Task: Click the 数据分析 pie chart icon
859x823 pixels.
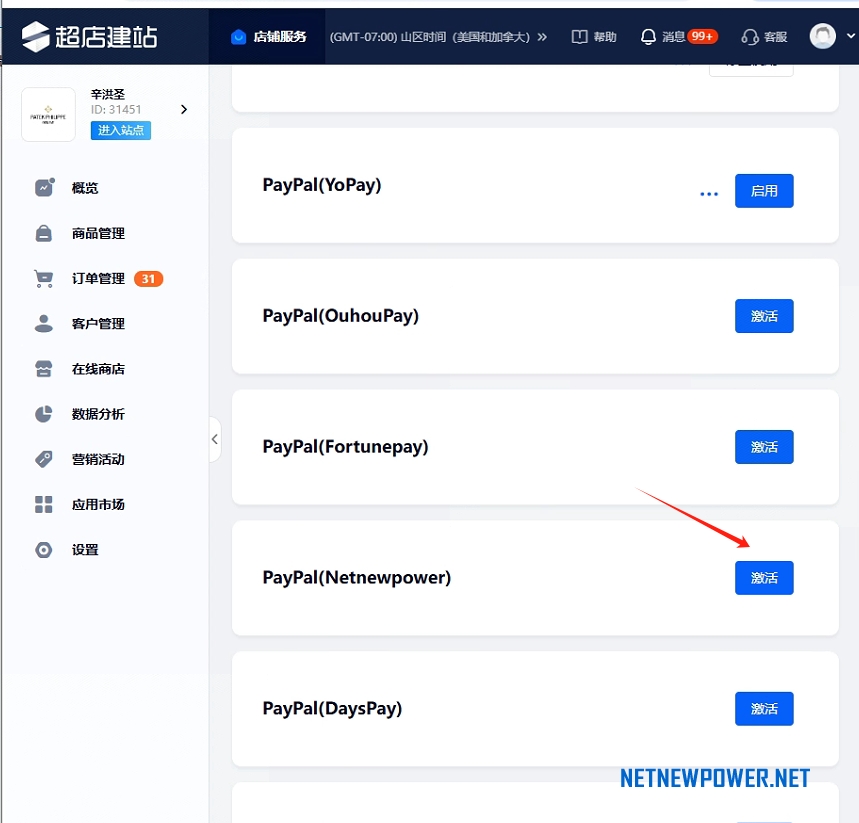Action: coord(44,414)
